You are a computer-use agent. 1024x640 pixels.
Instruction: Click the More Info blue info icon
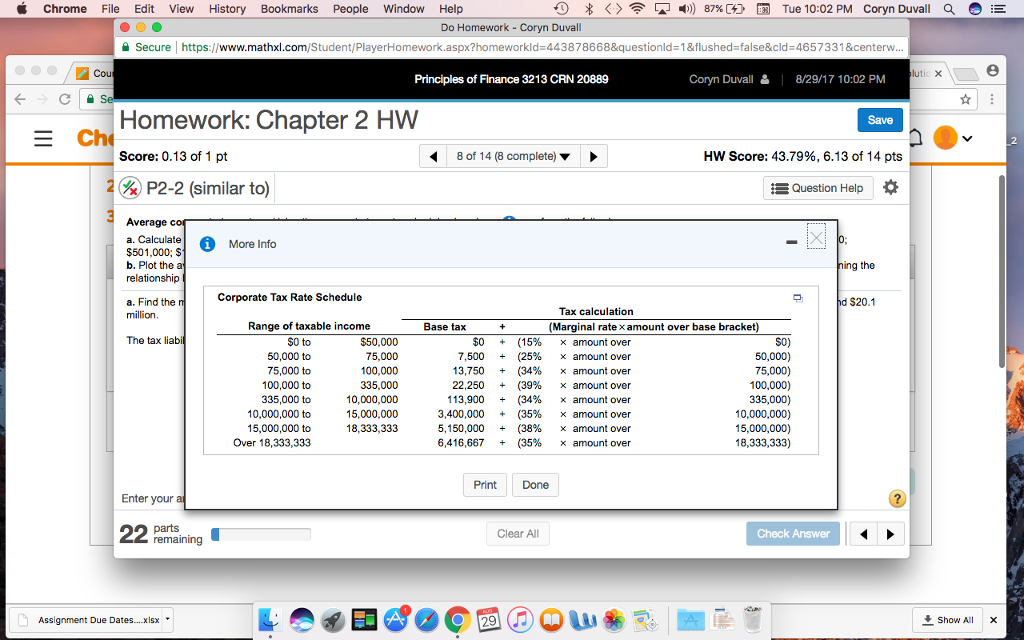click(207, 244)
